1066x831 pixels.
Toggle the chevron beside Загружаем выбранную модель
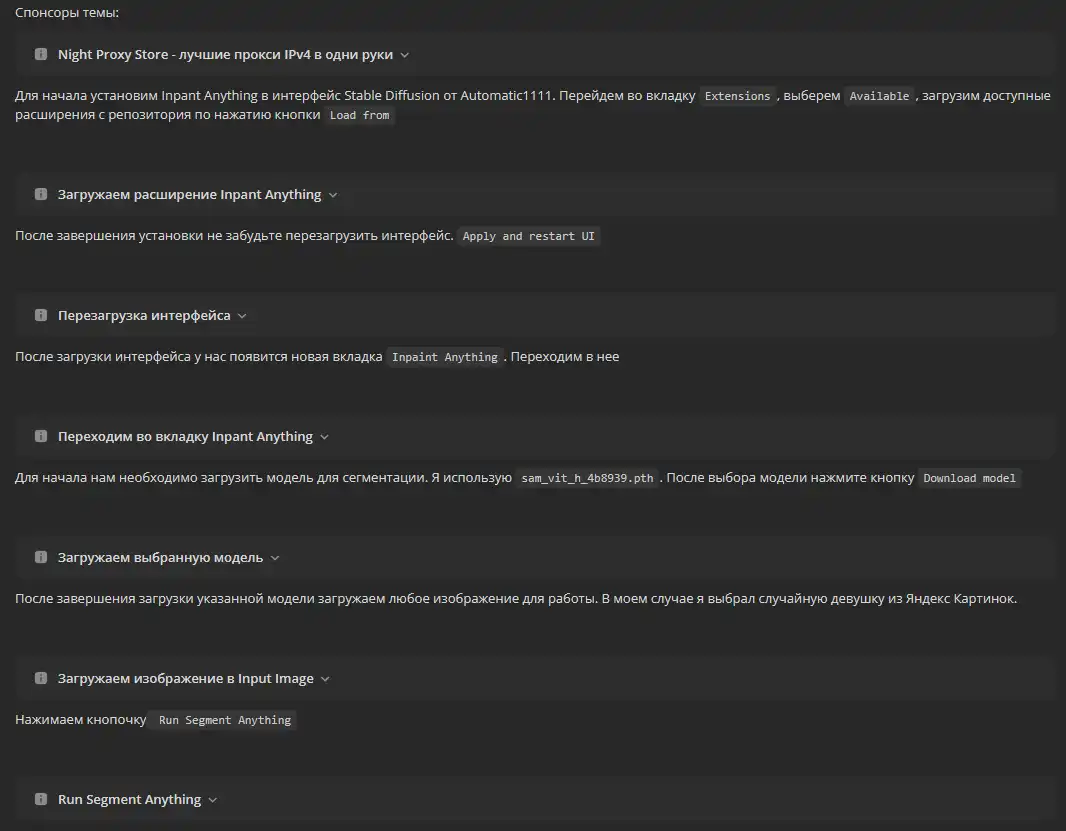(x=275, y=558)
